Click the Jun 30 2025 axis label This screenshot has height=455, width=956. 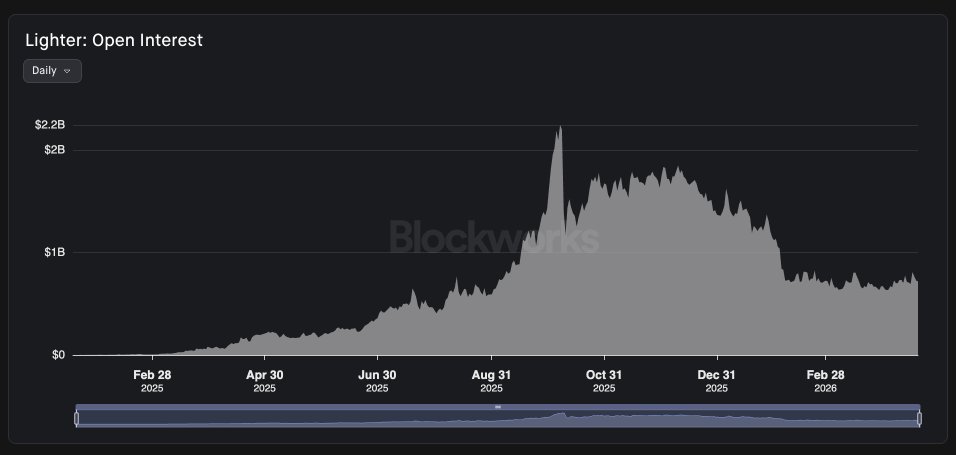click(378, 381)
